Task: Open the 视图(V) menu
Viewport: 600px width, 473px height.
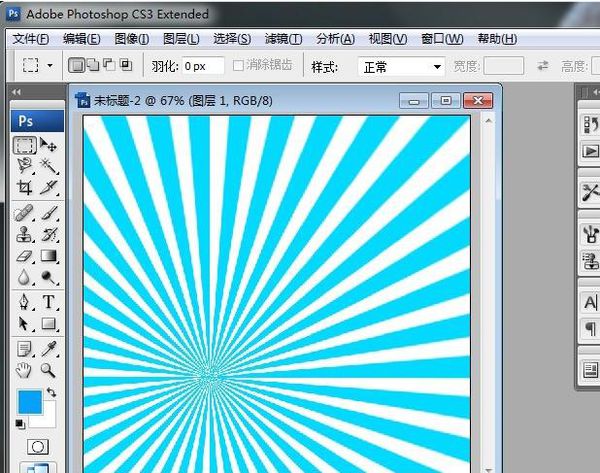Action: pos(388,39)
